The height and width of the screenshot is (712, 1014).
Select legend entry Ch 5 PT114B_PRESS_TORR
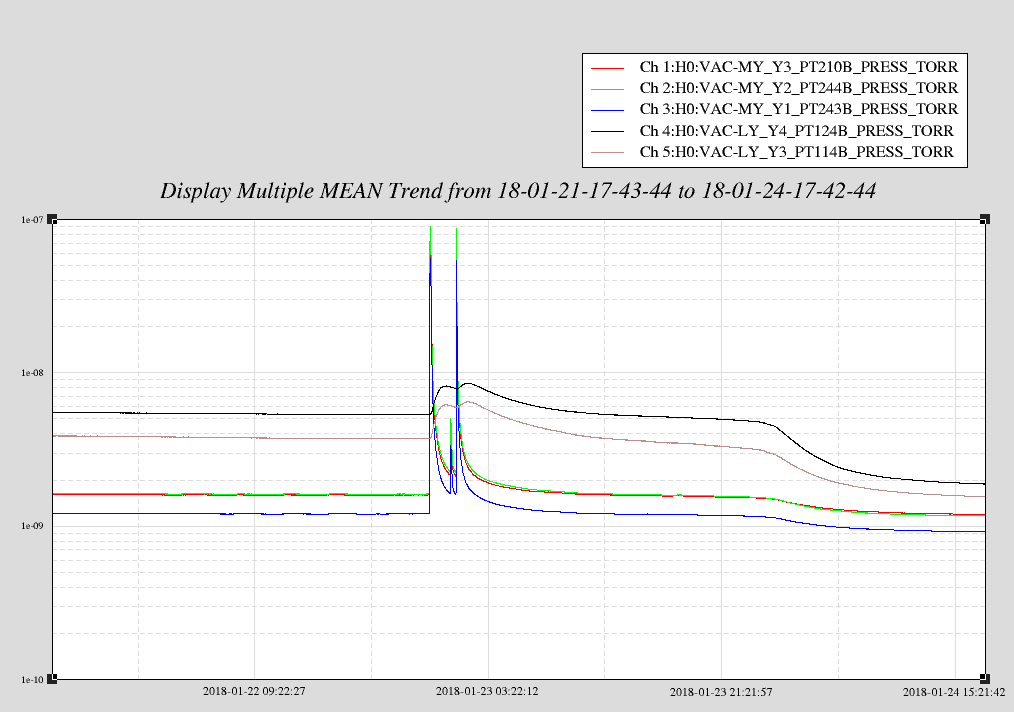pos(796,152)
